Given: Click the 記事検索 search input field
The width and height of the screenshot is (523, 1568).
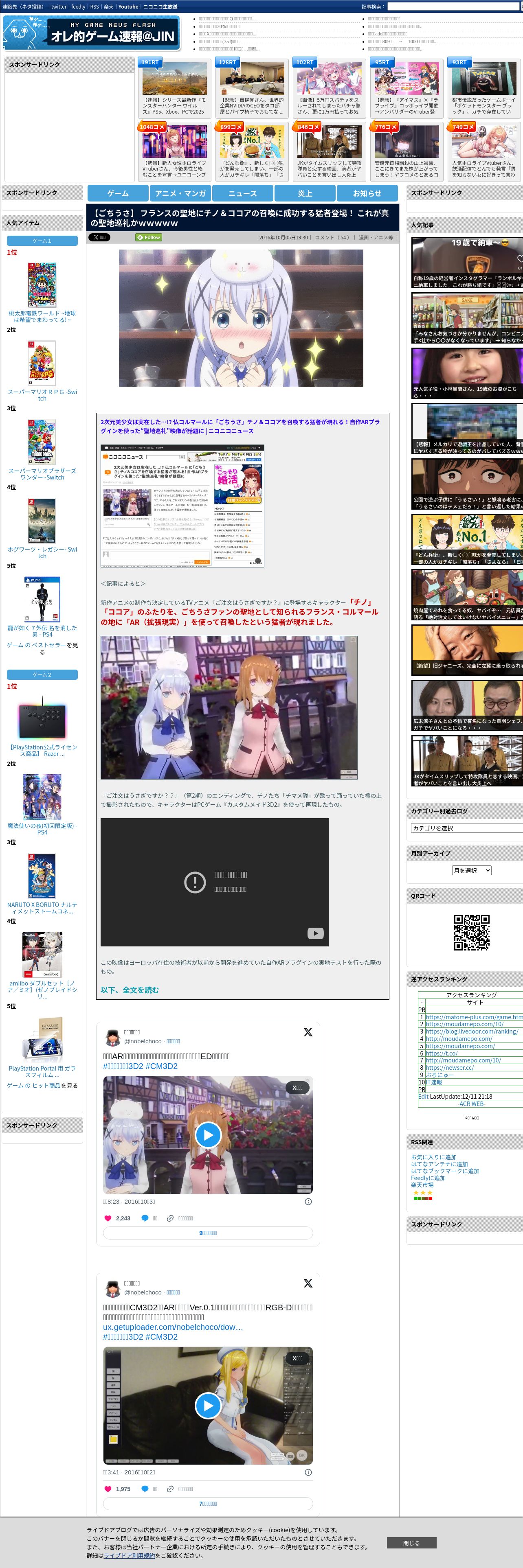Looking at the screenshot, I should [454, 7].
